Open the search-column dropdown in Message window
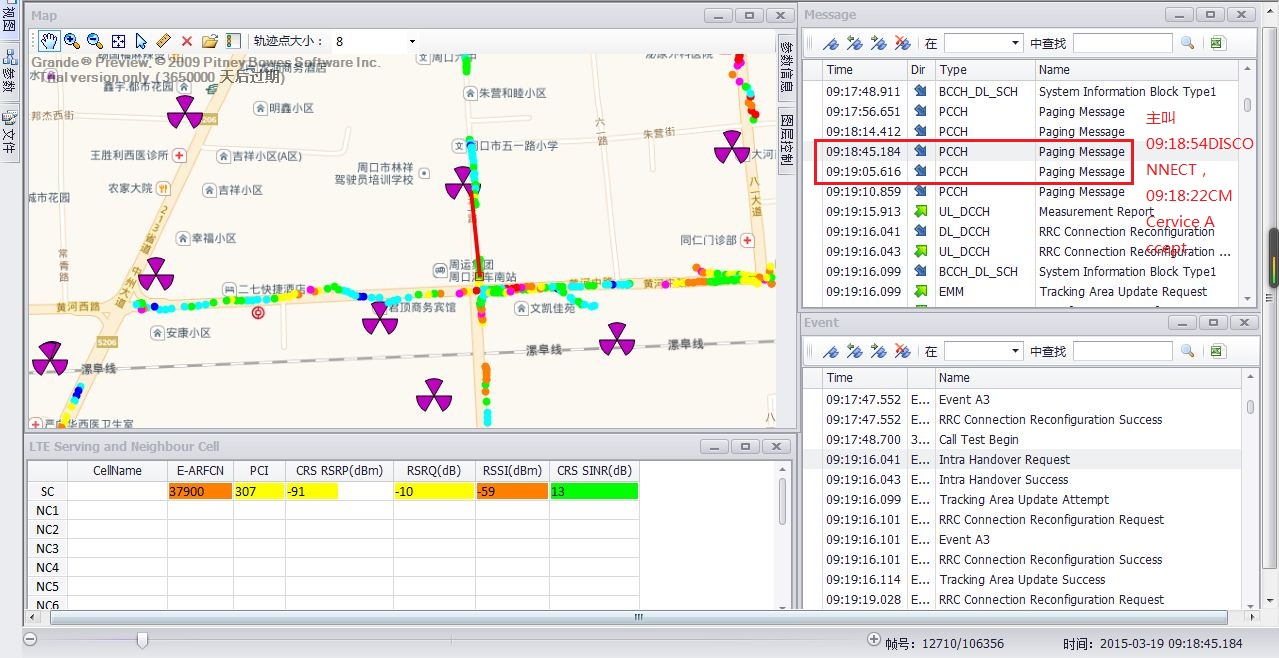 (1015, 43)
